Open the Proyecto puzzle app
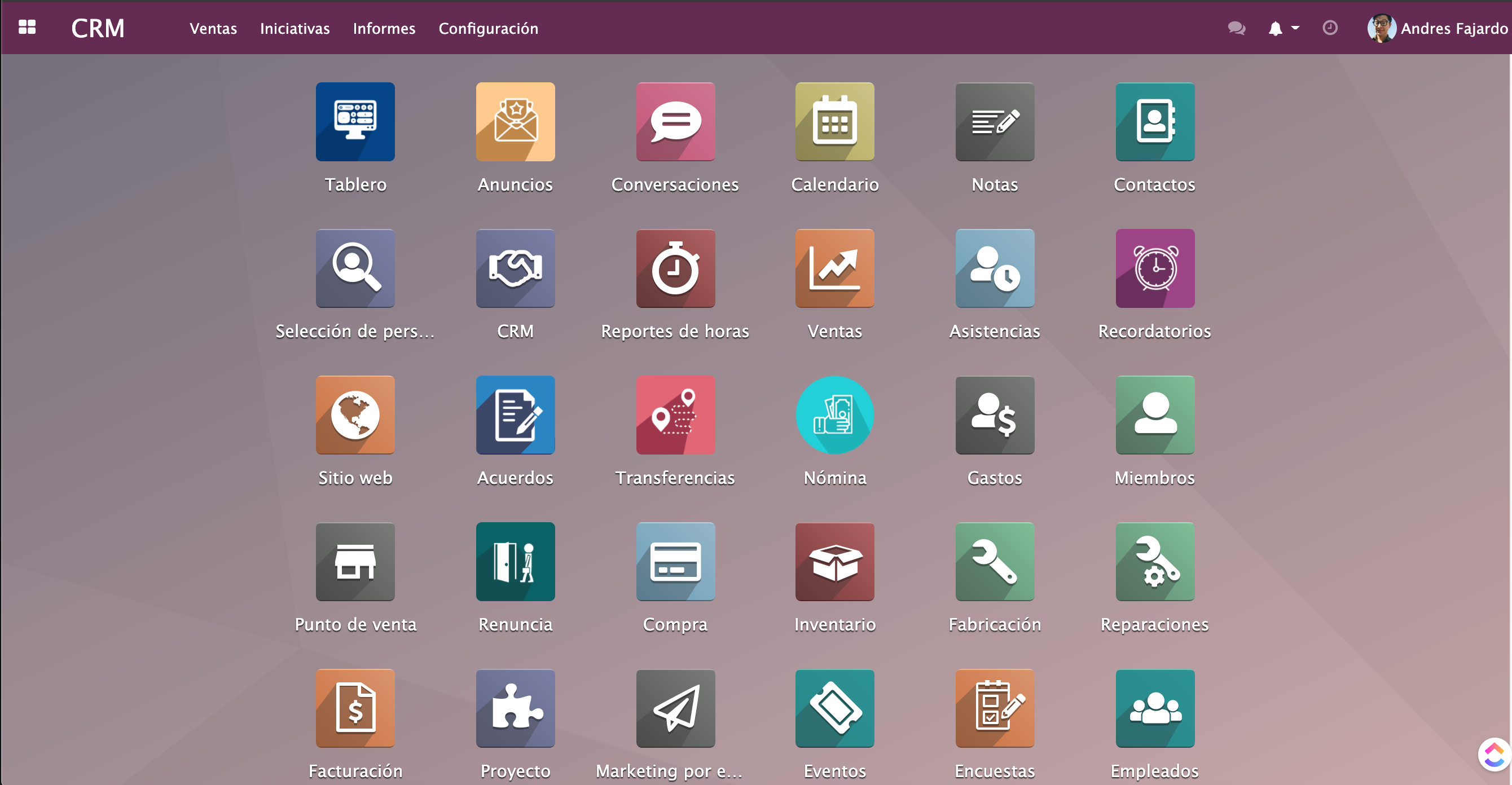 [515, 709]
